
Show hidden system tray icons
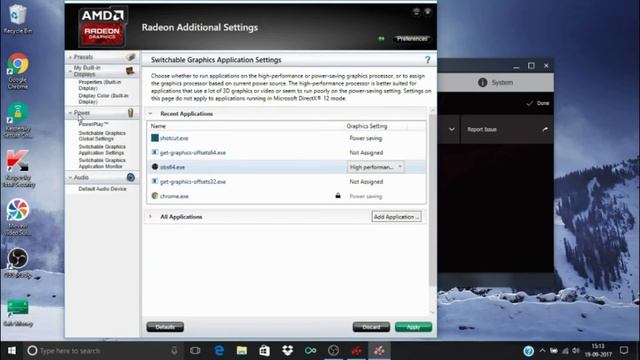click(542, 351)
